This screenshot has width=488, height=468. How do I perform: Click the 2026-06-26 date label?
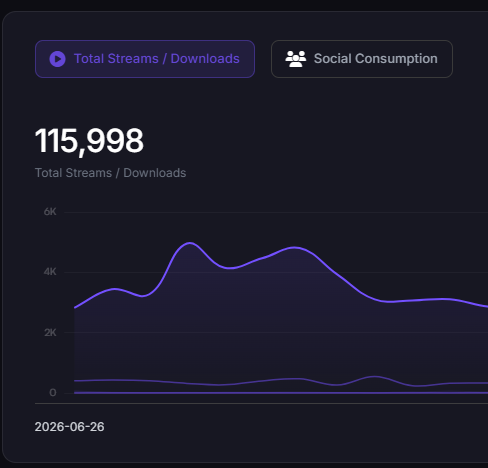pos(69,427)
